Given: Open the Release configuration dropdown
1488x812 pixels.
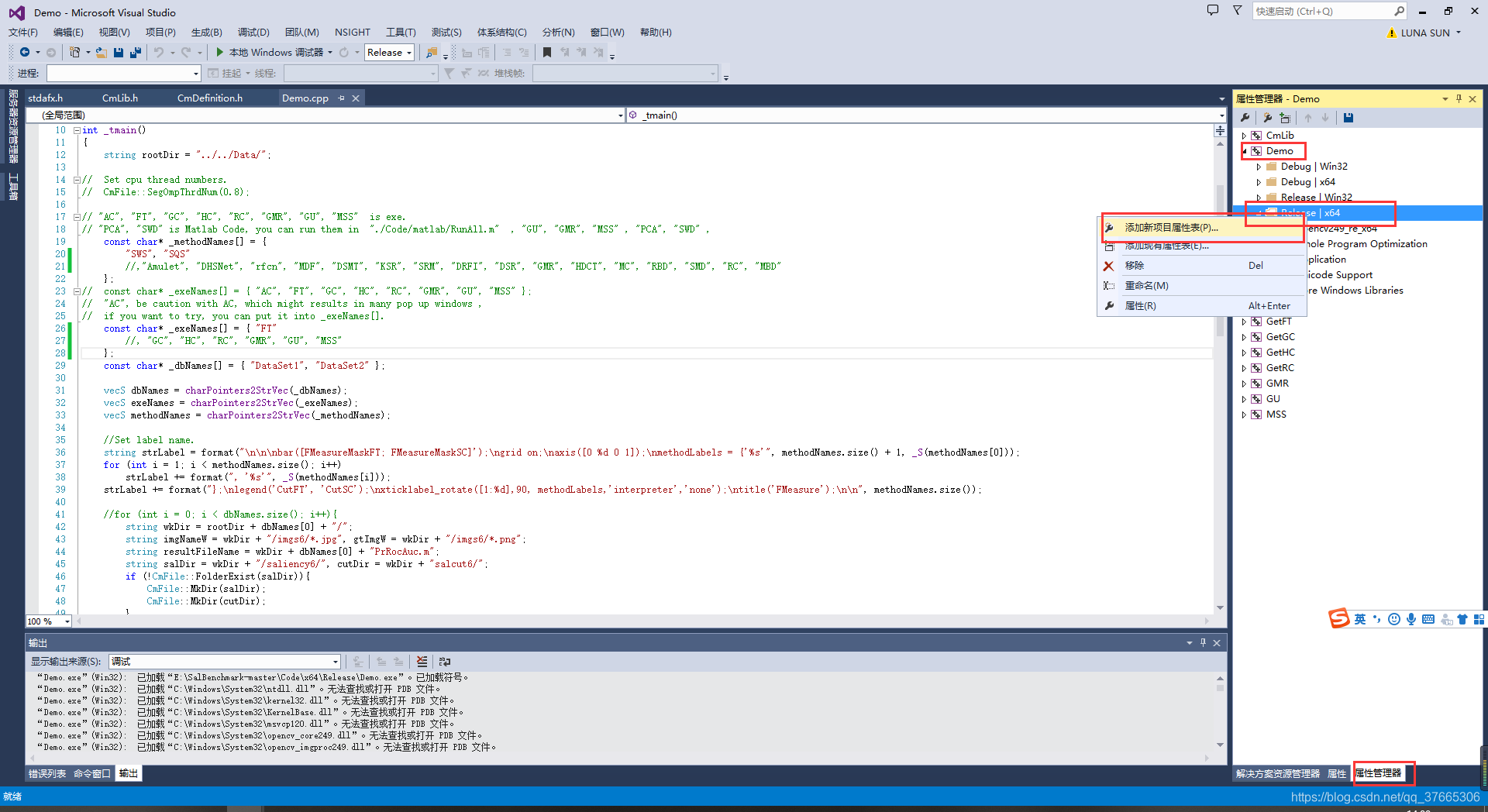Looking at the screenshot, I should tap(409, 53).
